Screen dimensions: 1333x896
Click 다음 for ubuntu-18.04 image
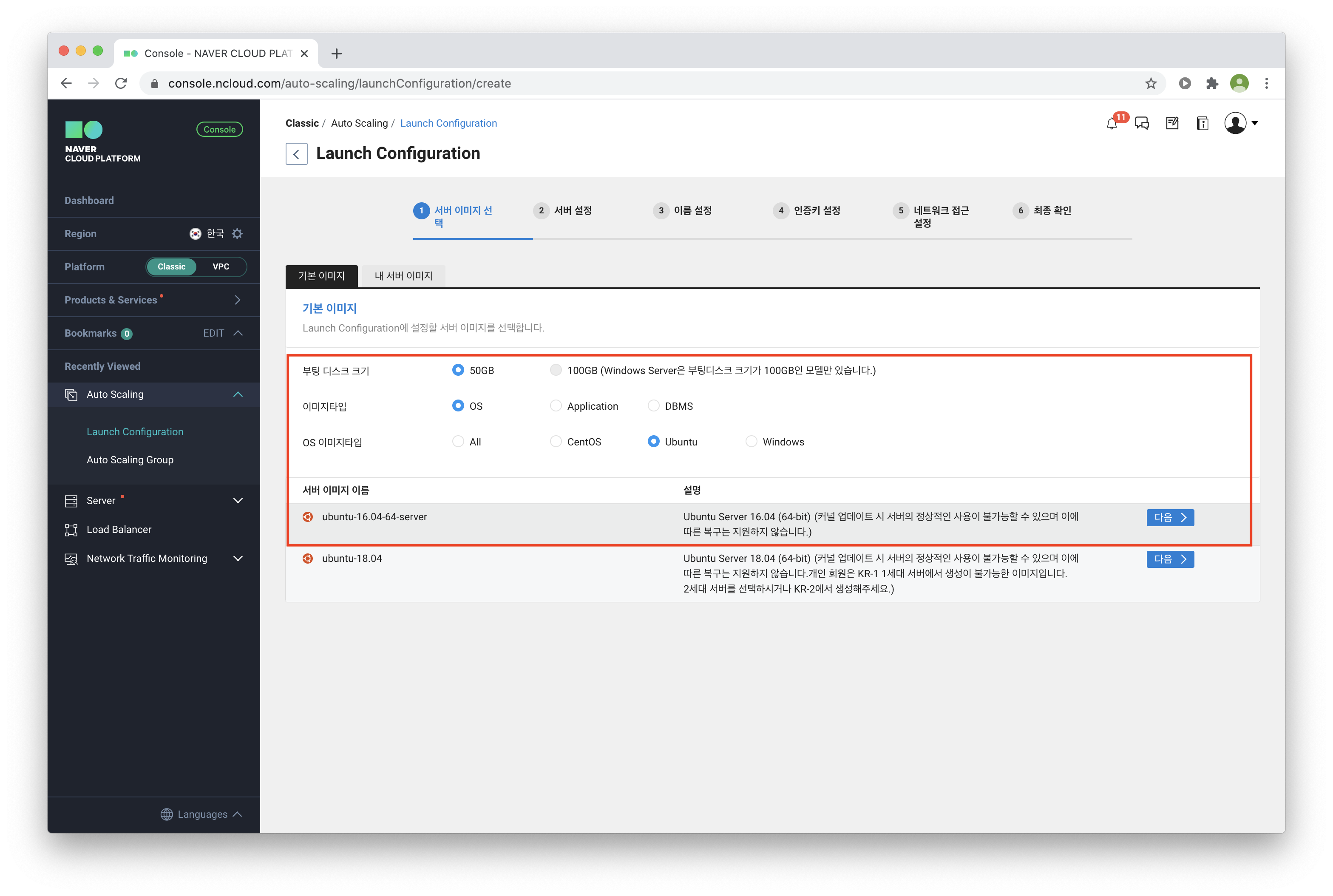pyautogui.click(x=1170, y=559)
